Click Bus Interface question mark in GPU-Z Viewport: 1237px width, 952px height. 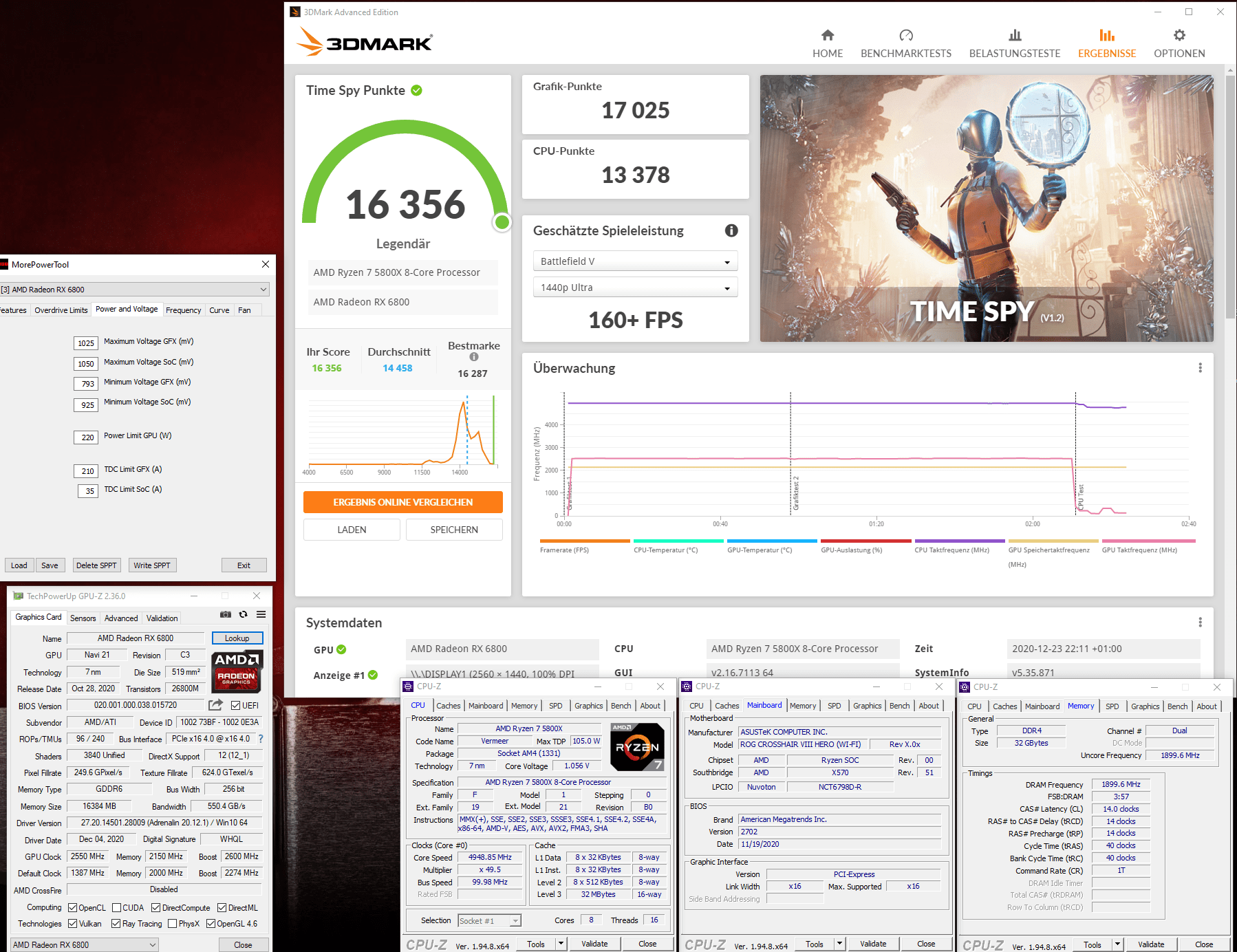pyautogui.click(x=261, y=739)
